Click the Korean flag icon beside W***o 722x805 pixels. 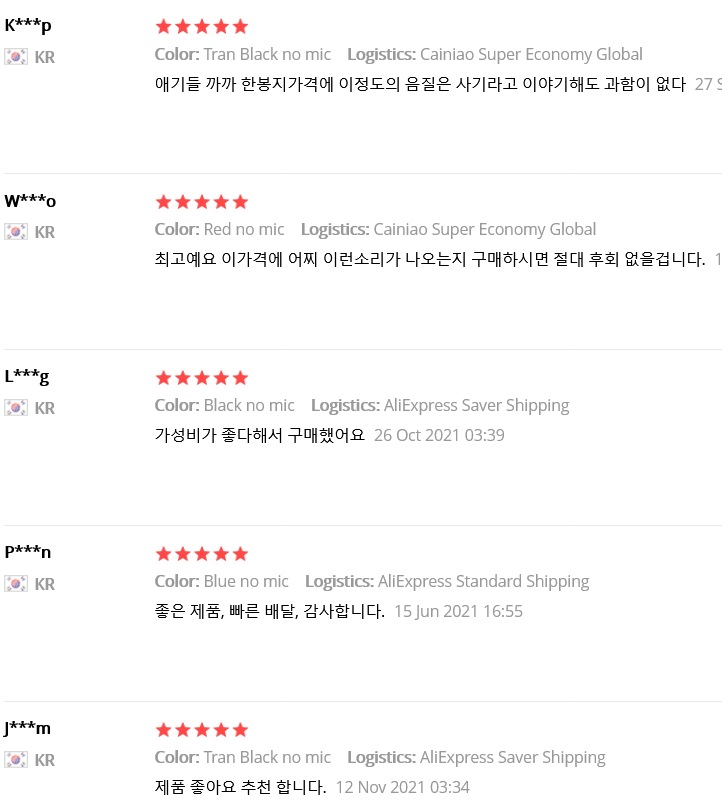(x=16, y=232)
